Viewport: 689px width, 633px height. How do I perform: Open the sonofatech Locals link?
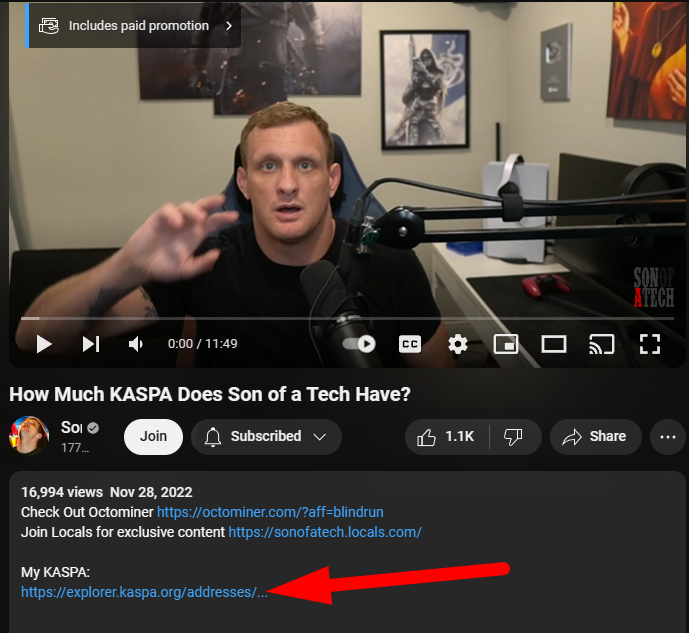pos(325,532)
